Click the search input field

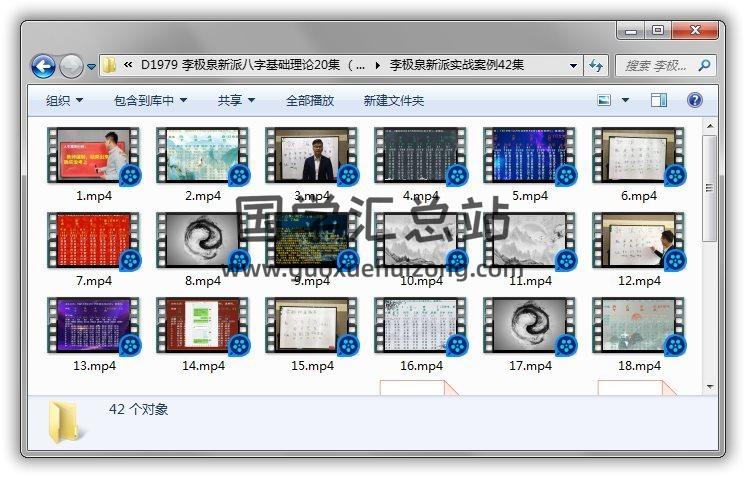click(x=655, y=66)
